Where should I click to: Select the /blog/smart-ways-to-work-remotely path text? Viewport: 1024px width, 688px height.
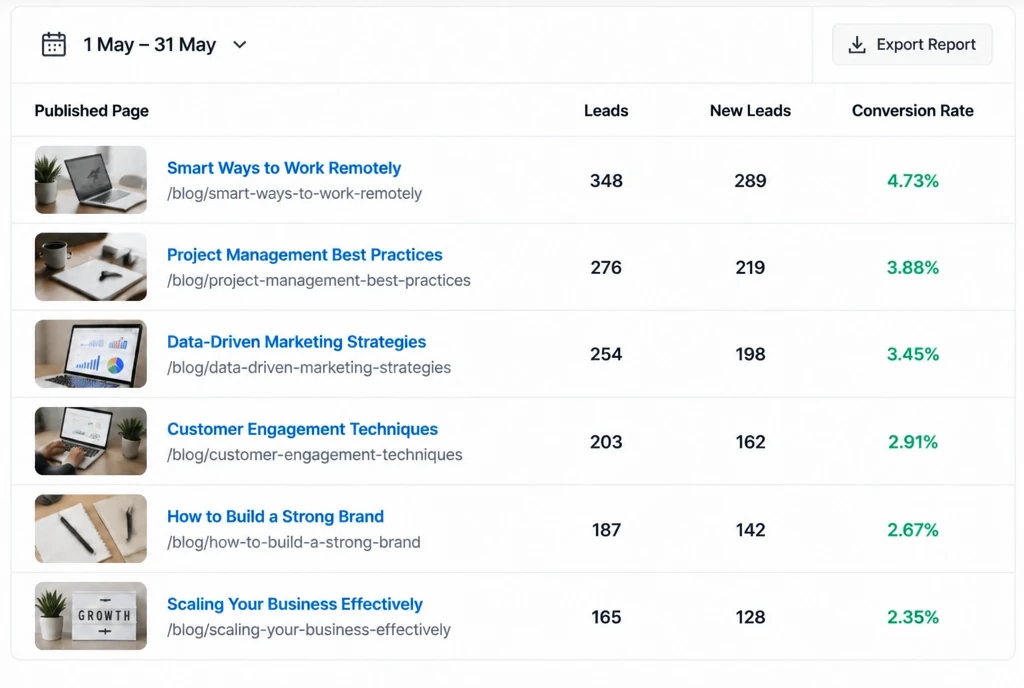tap(295, 194)
